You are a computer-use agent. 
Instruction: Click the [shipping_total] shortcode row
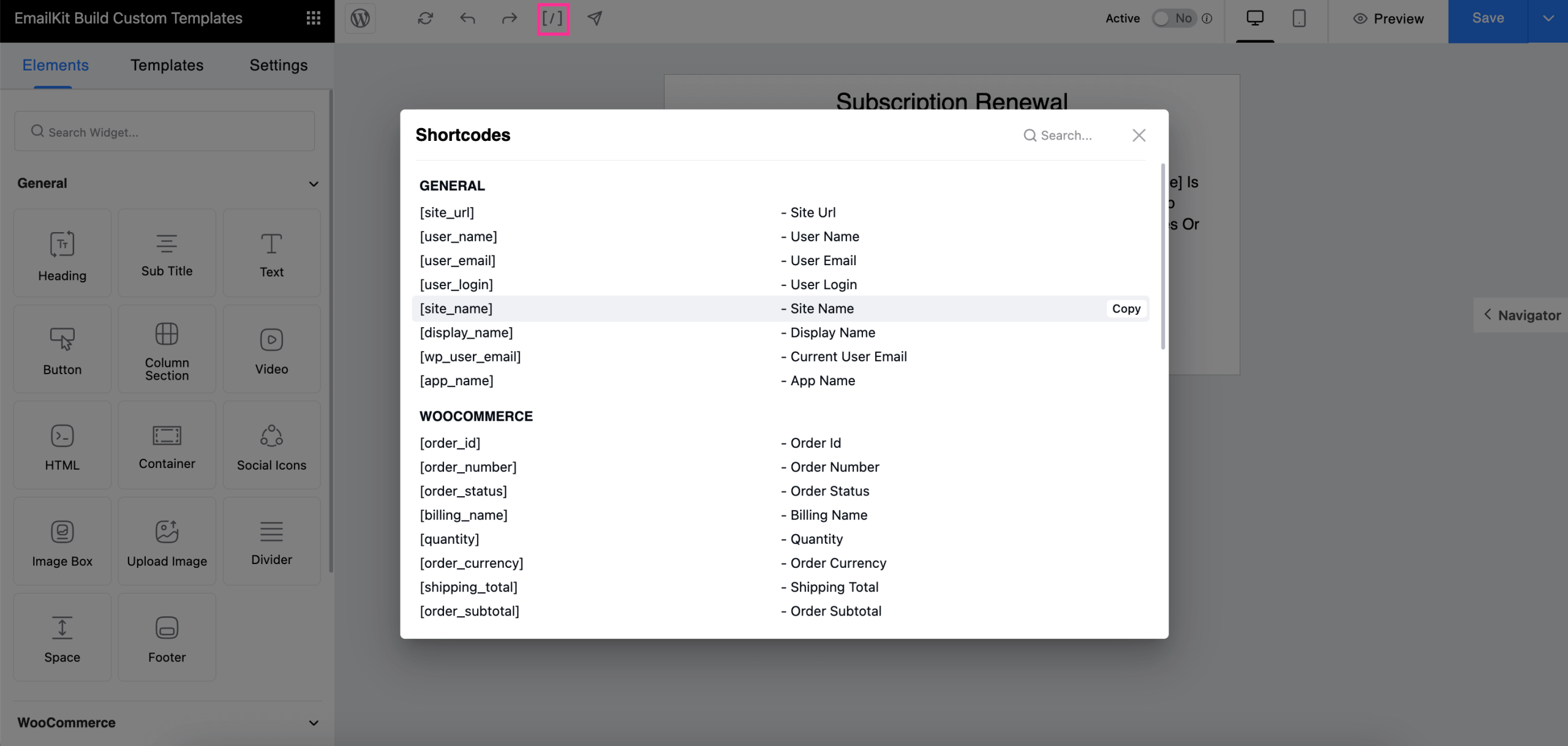click(x=780, y=587)
